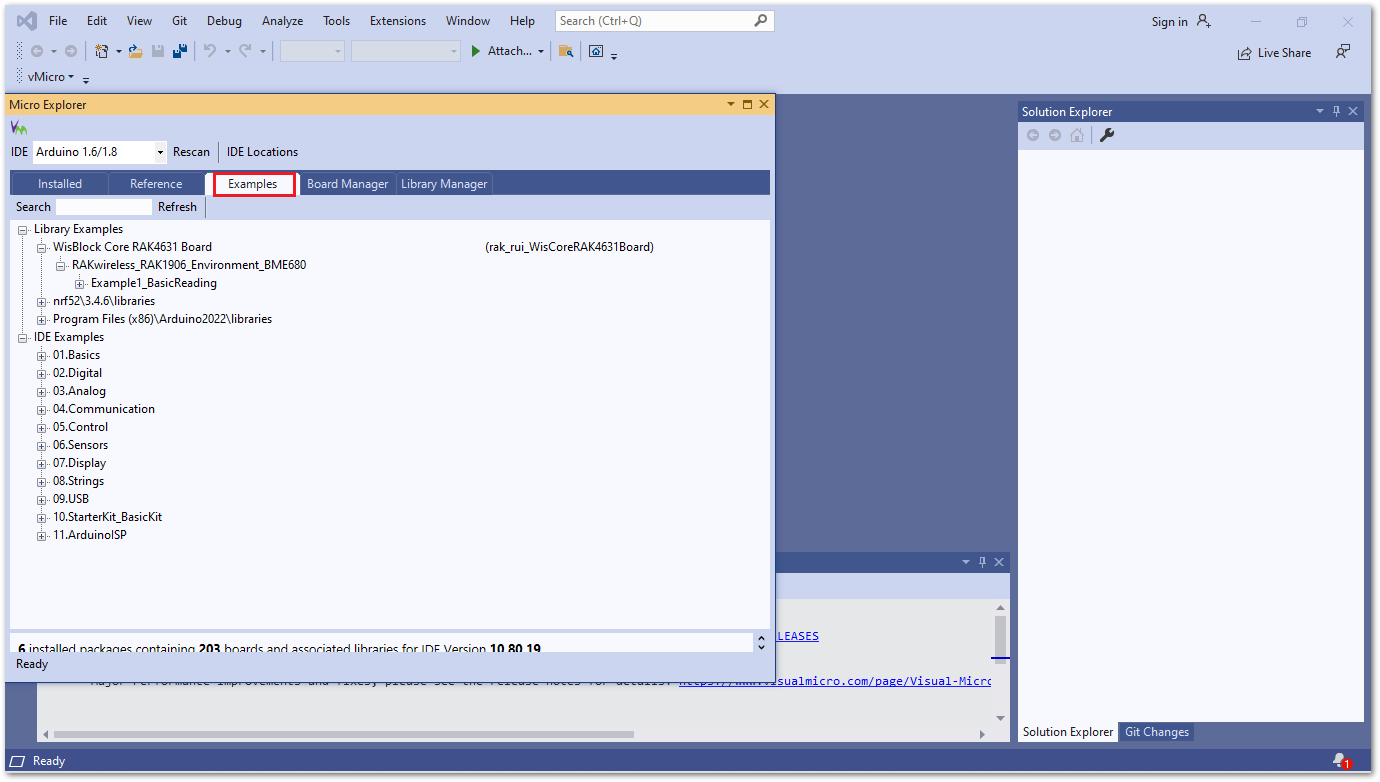Click the person icon next to Sign in
The width and height of the screenshot is (1380, 782).
pos(1204,21)
